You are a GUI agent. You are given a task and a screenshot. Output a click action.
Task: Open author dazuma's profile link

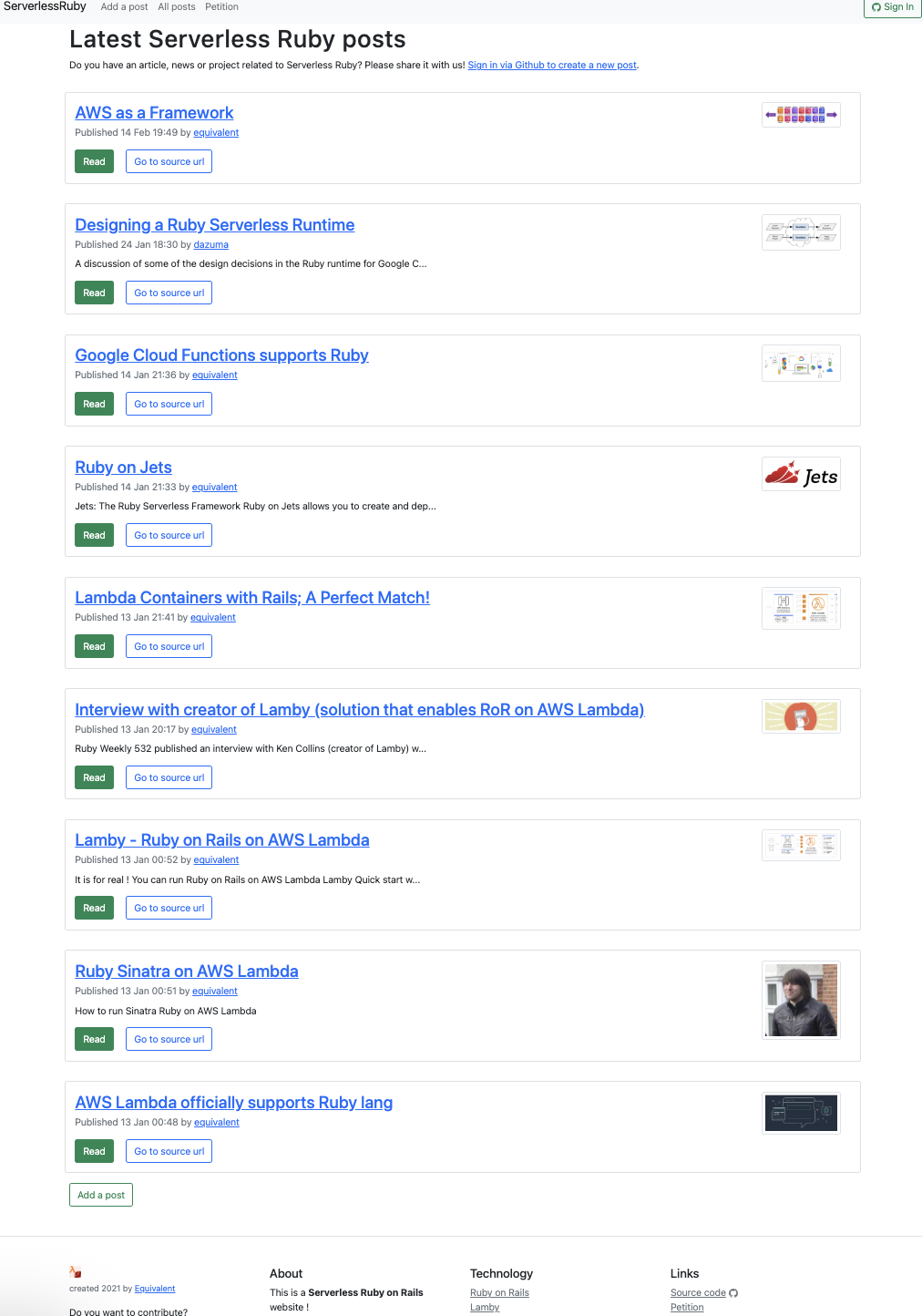pos(210,245)
